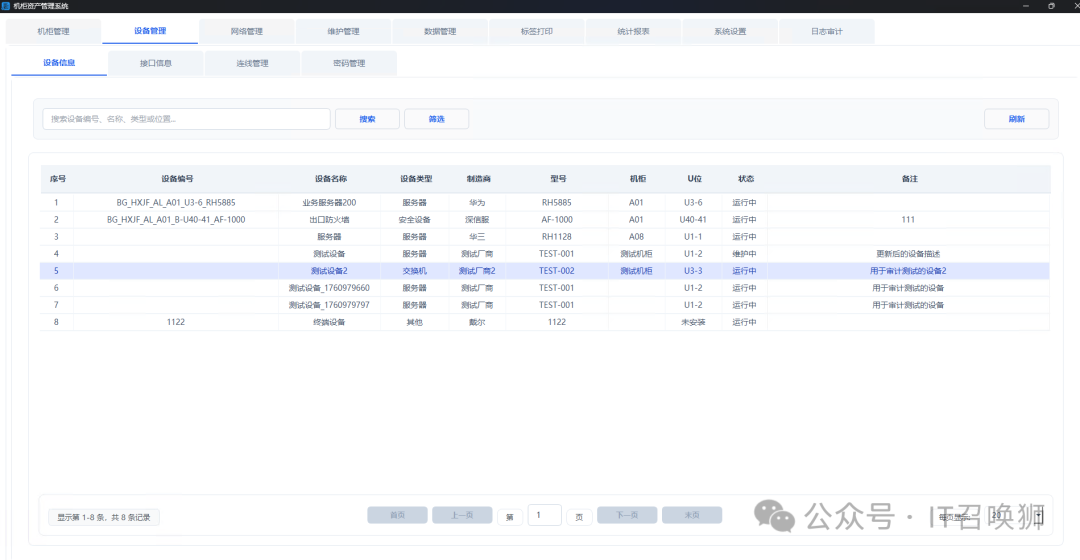Open the 日志审计 tab
This screenshot has height=560, width=1080.
click(826, 31)
